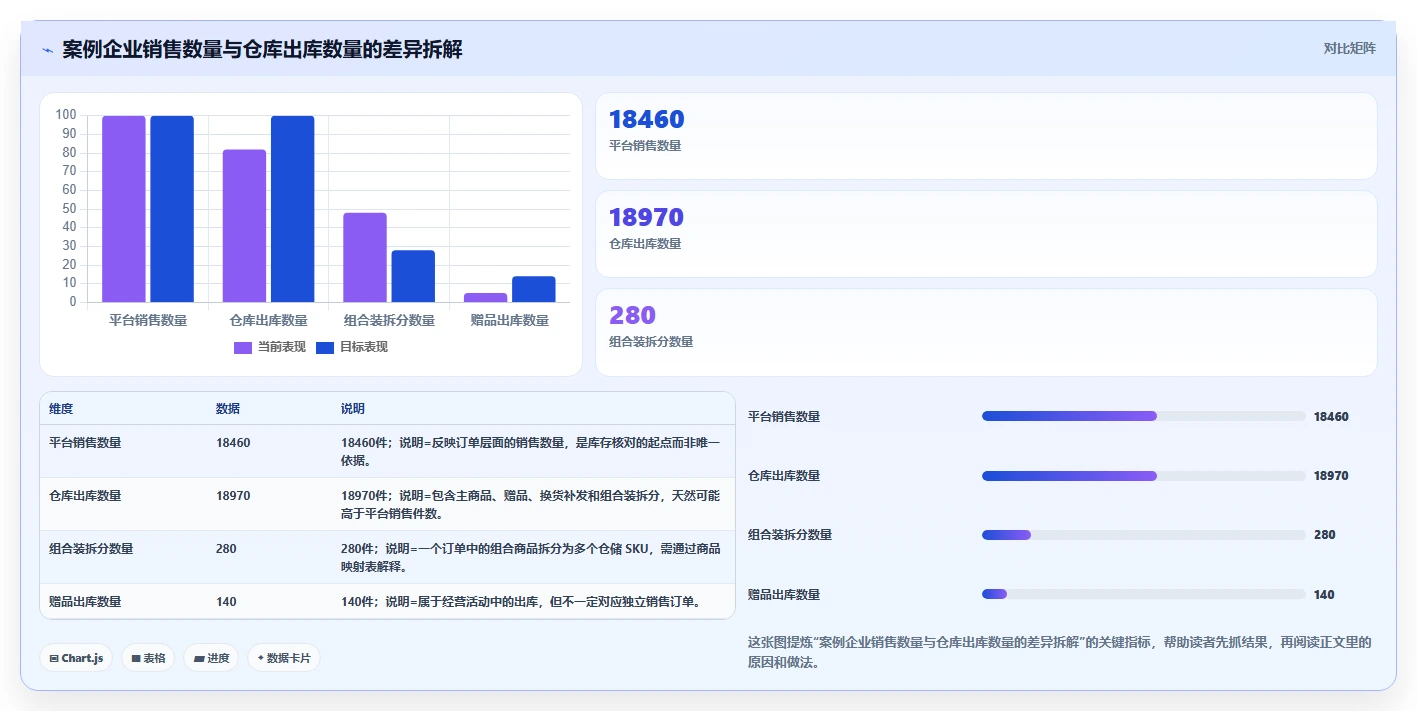Click the 280 value in the table's 数据 column
The width and height of the screenshot is (1417, 711).
point(226,548)
